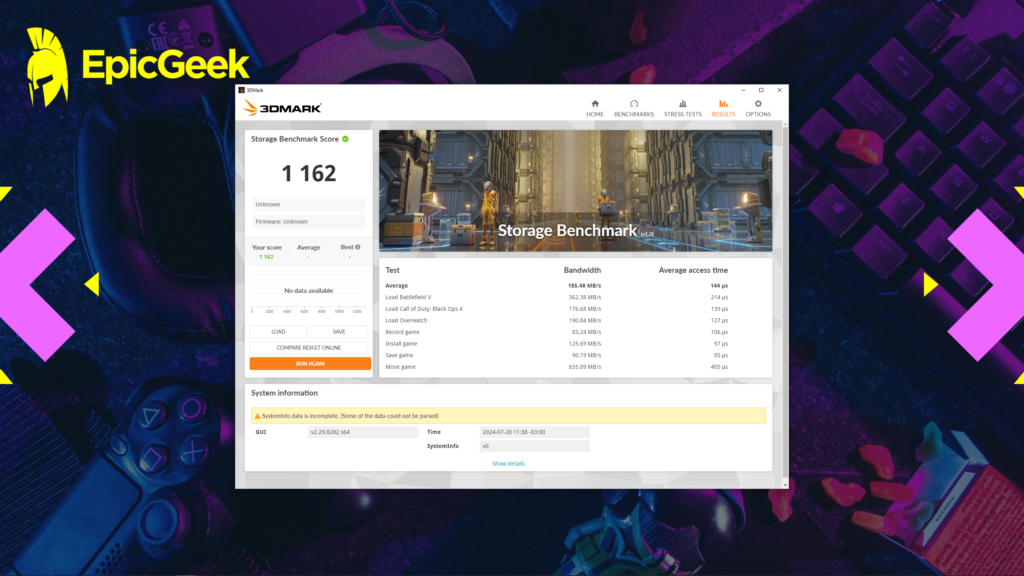Click the GUI version field
The height and width of the screenshot is (576, 1024).
click(x=362, y=432)
